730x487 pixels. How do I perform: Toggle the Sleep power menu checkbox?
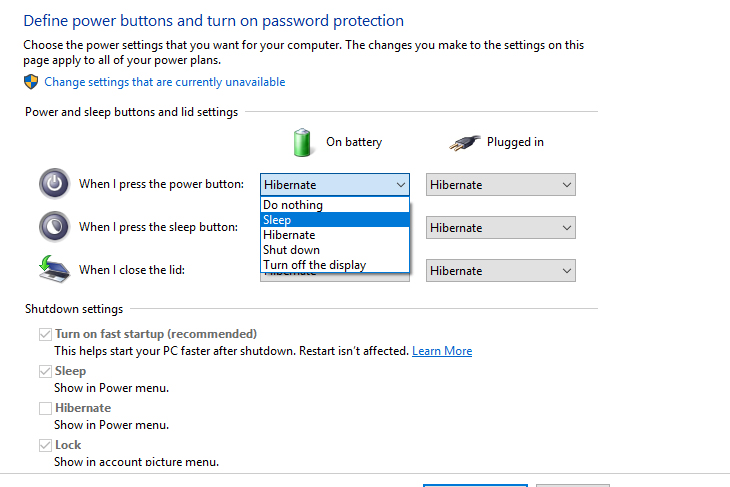click(x=45, y=371)
